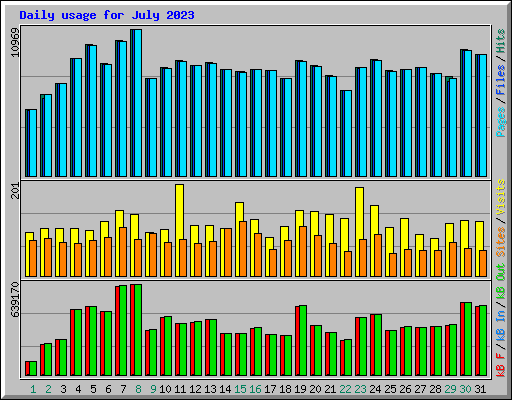Click day label 27 on x-axis

coord(420,389)
